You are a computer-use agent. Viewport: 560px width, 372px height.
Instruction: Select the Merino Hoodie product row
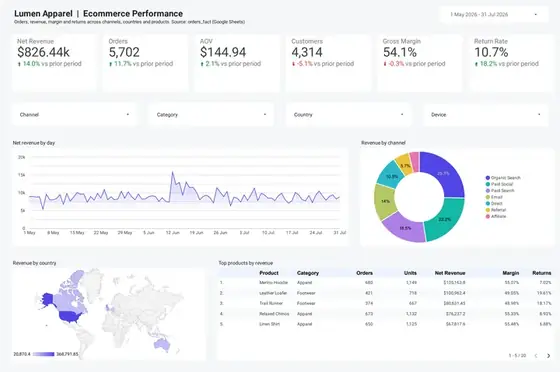coord(385,282)
